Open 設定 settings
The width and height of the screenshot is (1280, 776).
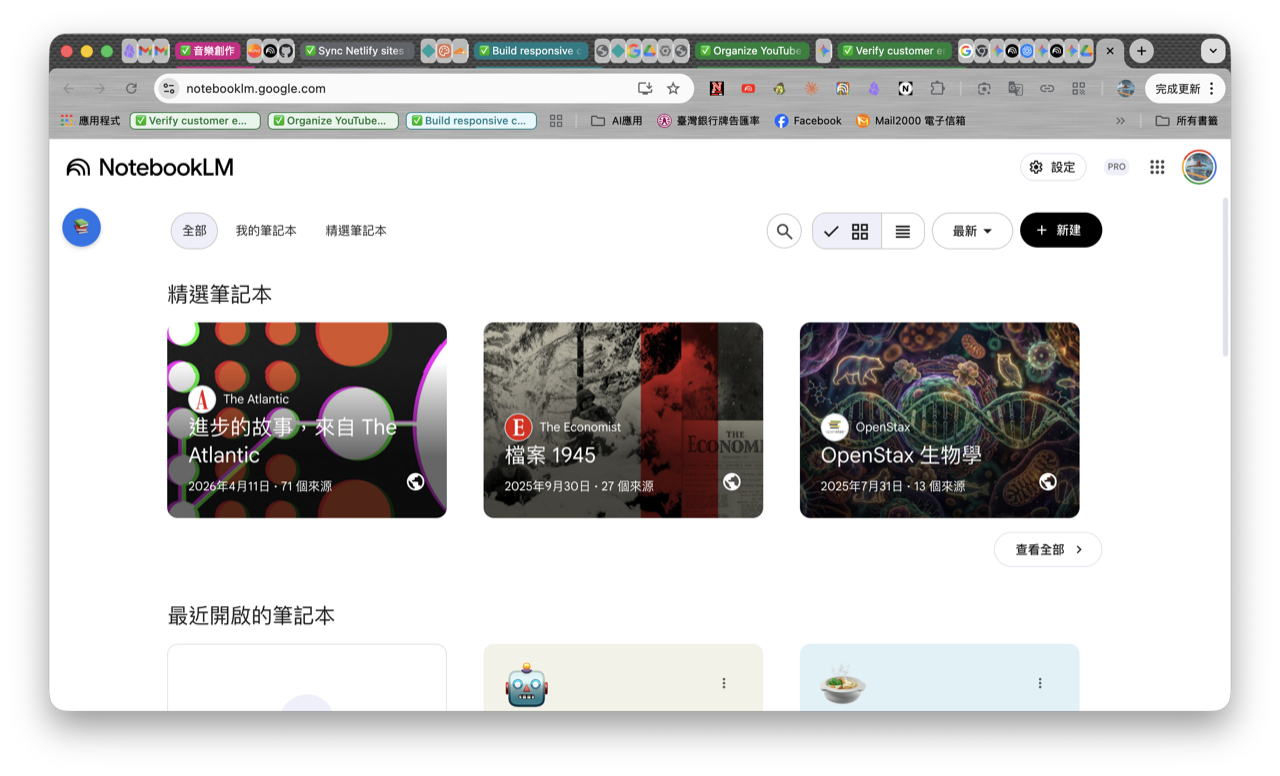(x=1053, y=167)
